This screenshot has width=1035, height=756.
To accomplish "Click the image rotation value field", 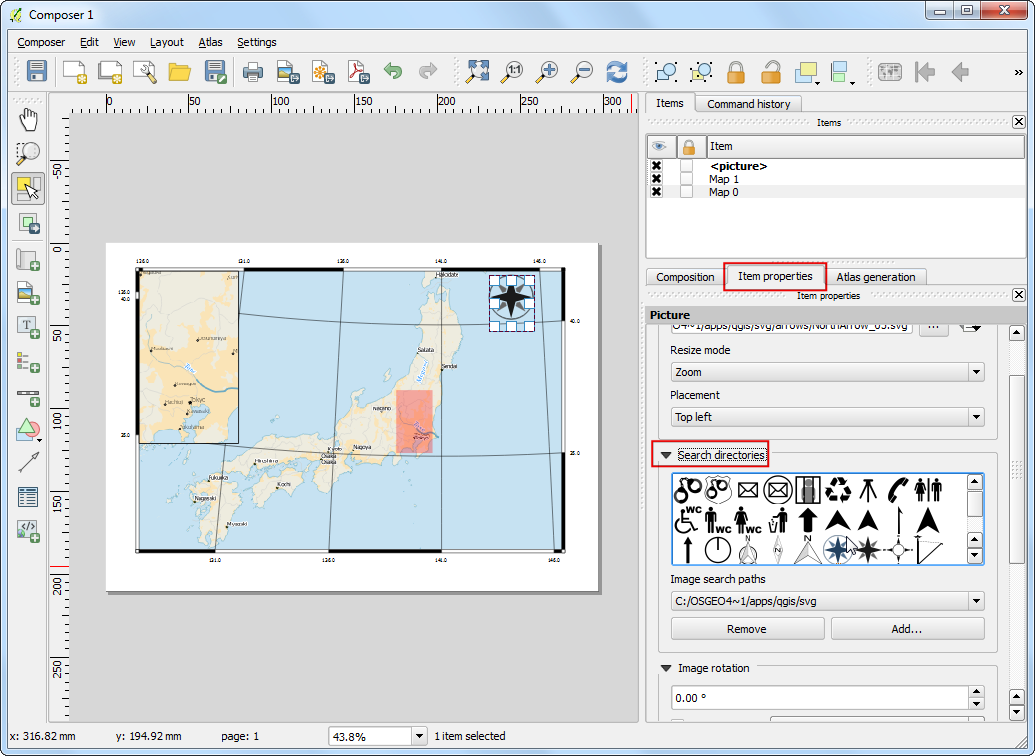I will point(820,698).
